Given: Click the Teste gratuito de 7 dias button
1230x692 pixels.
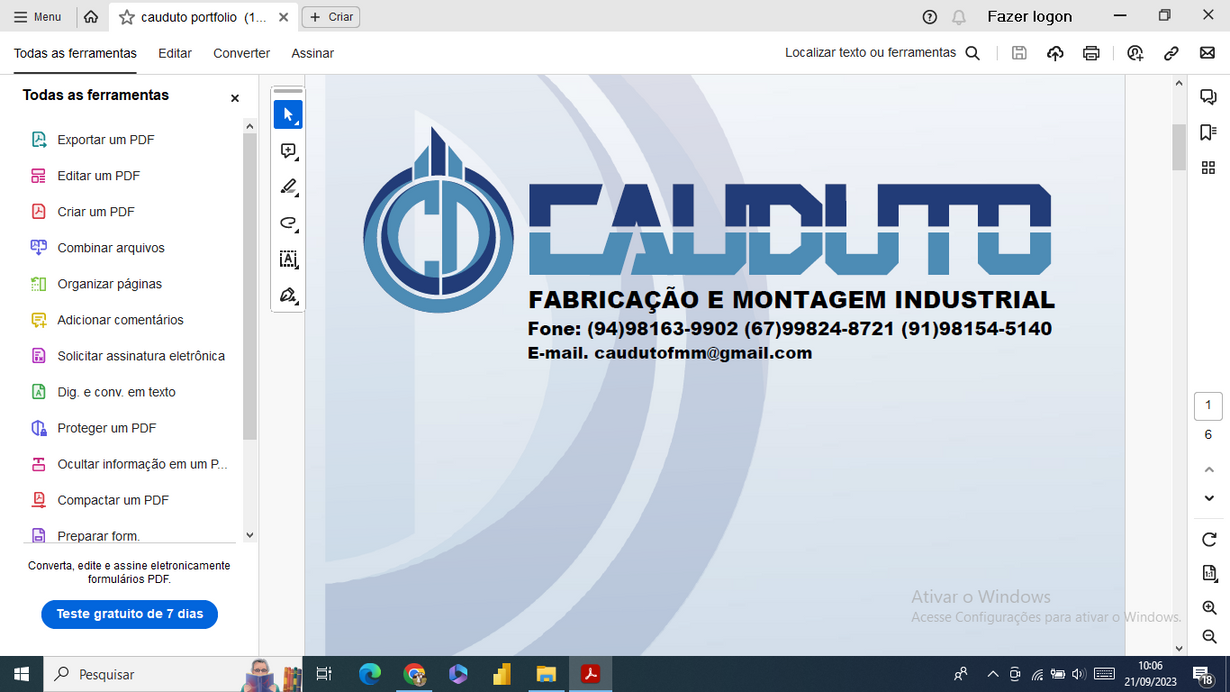Looking at the screenshot, I should coord(129,614).
